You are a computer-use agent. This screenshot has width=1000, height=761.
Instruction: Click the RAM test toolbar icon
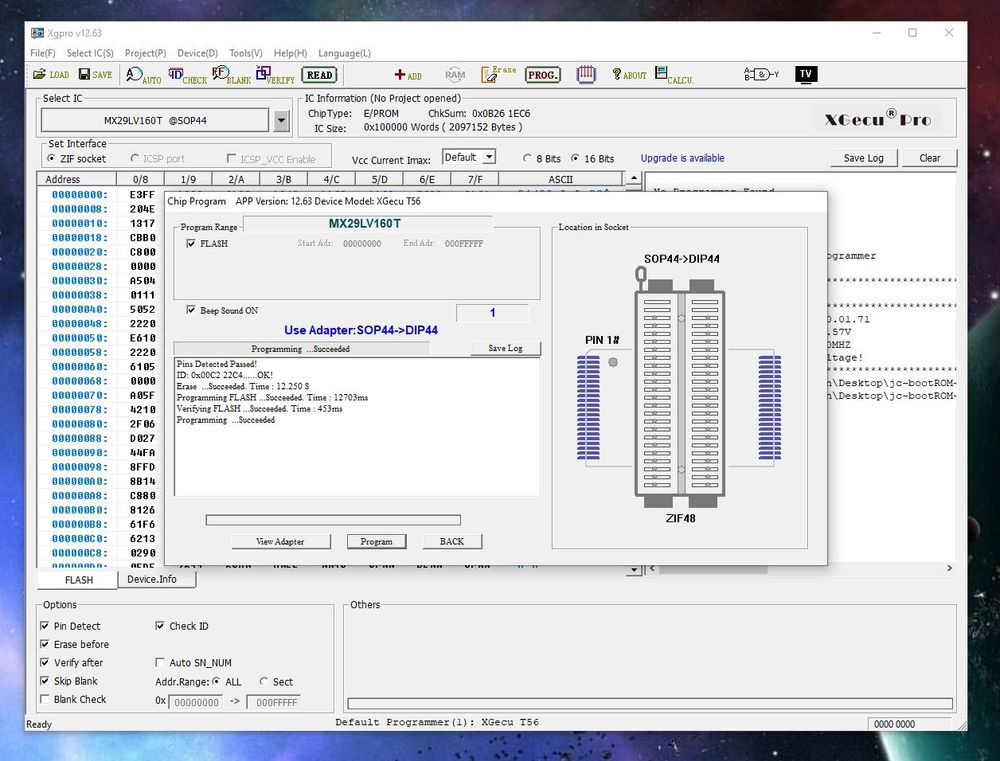(455, 75)
